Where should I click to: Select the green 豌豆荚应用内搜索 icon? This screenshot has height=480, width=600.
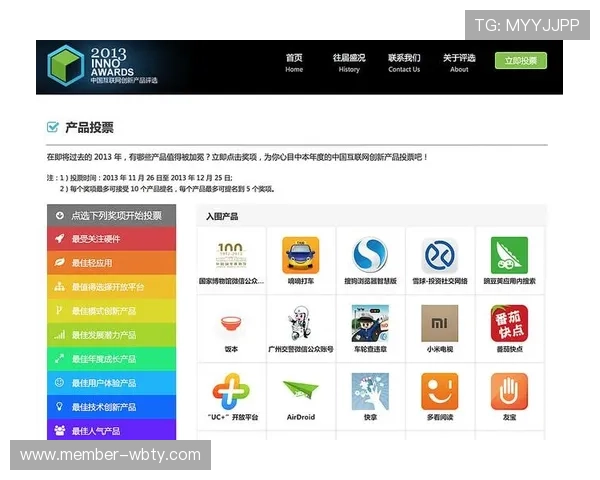pyautogui.click(x=509, y=255)
